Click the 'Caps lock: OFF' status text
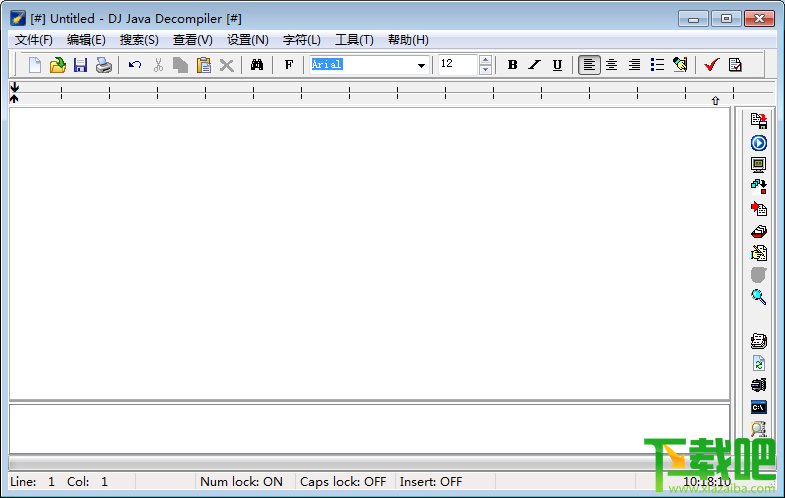 (x=343, y=481)
